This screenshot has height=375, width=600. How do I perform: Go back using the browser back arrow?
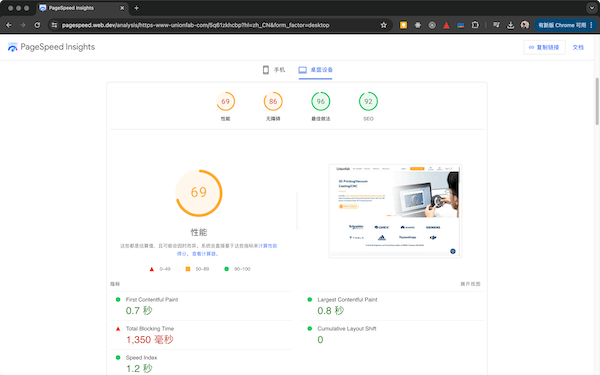(9, 25)
